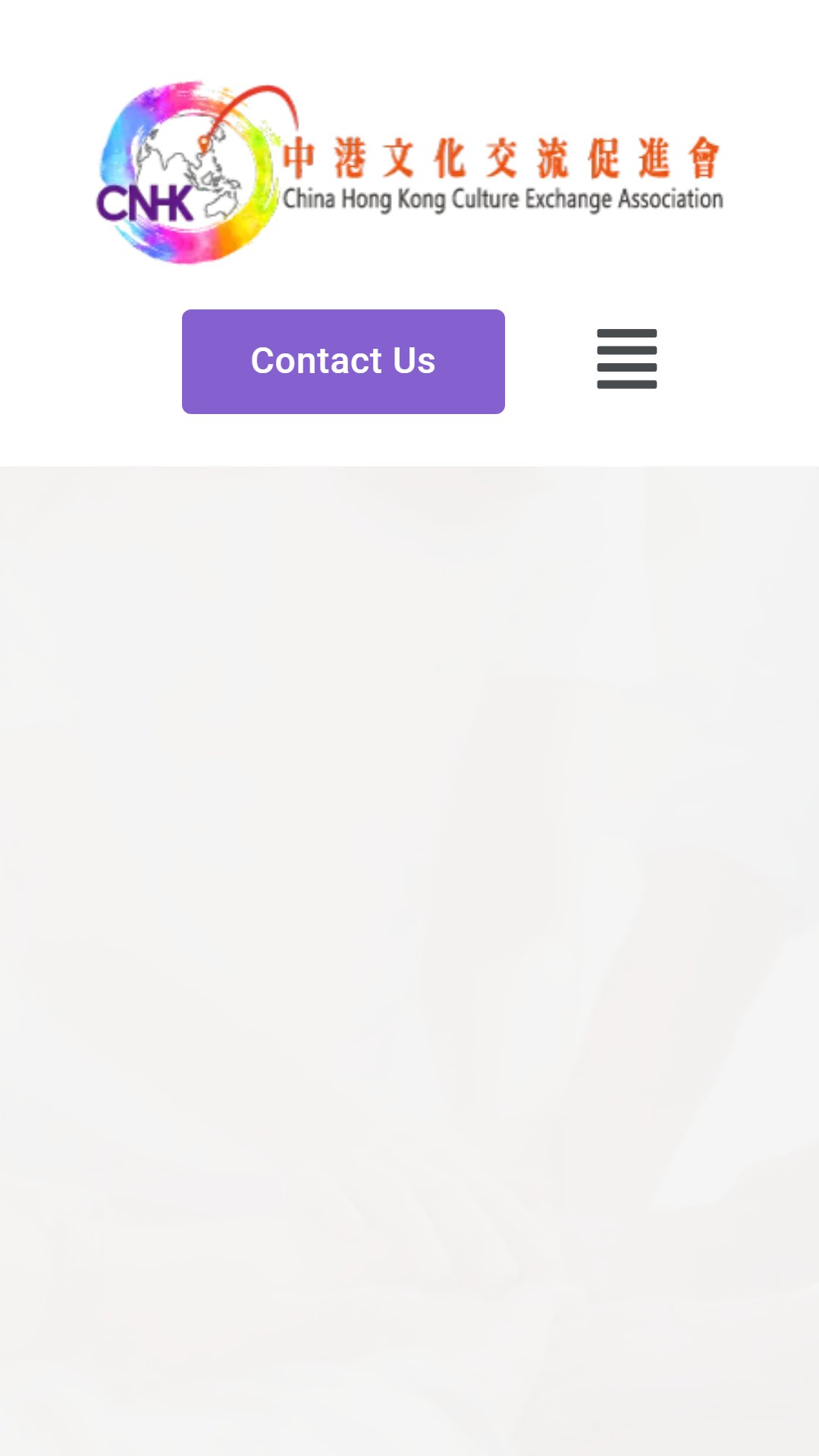819x1456 pixels.
Task: Click the red Chinese title 中港文化交流促進會
Action: tap(501, 158)
